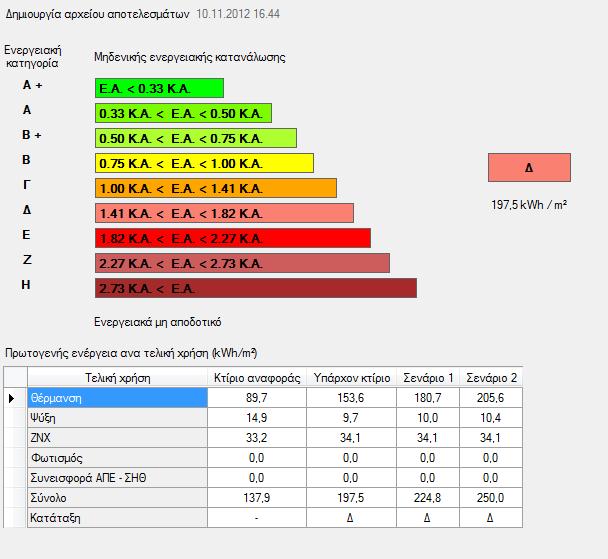
Task: Click the 10.11.2012 16.44 timestamp text
Action: tap(238, 14)
